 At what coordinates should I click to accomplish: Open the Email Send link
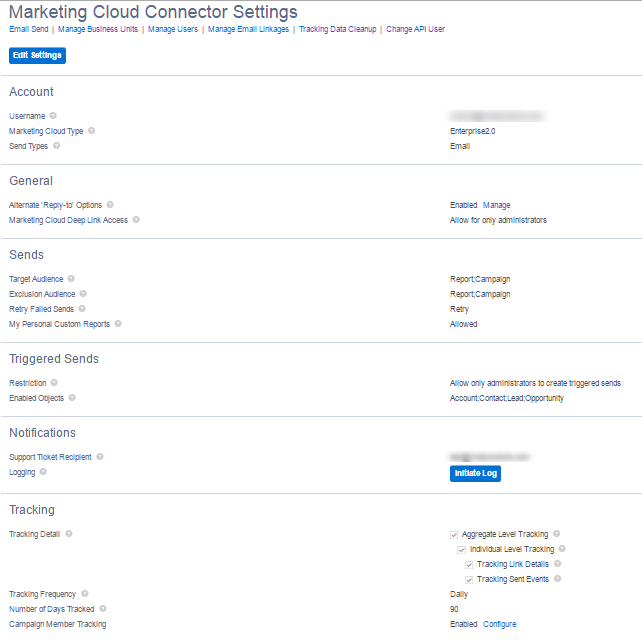29,29
